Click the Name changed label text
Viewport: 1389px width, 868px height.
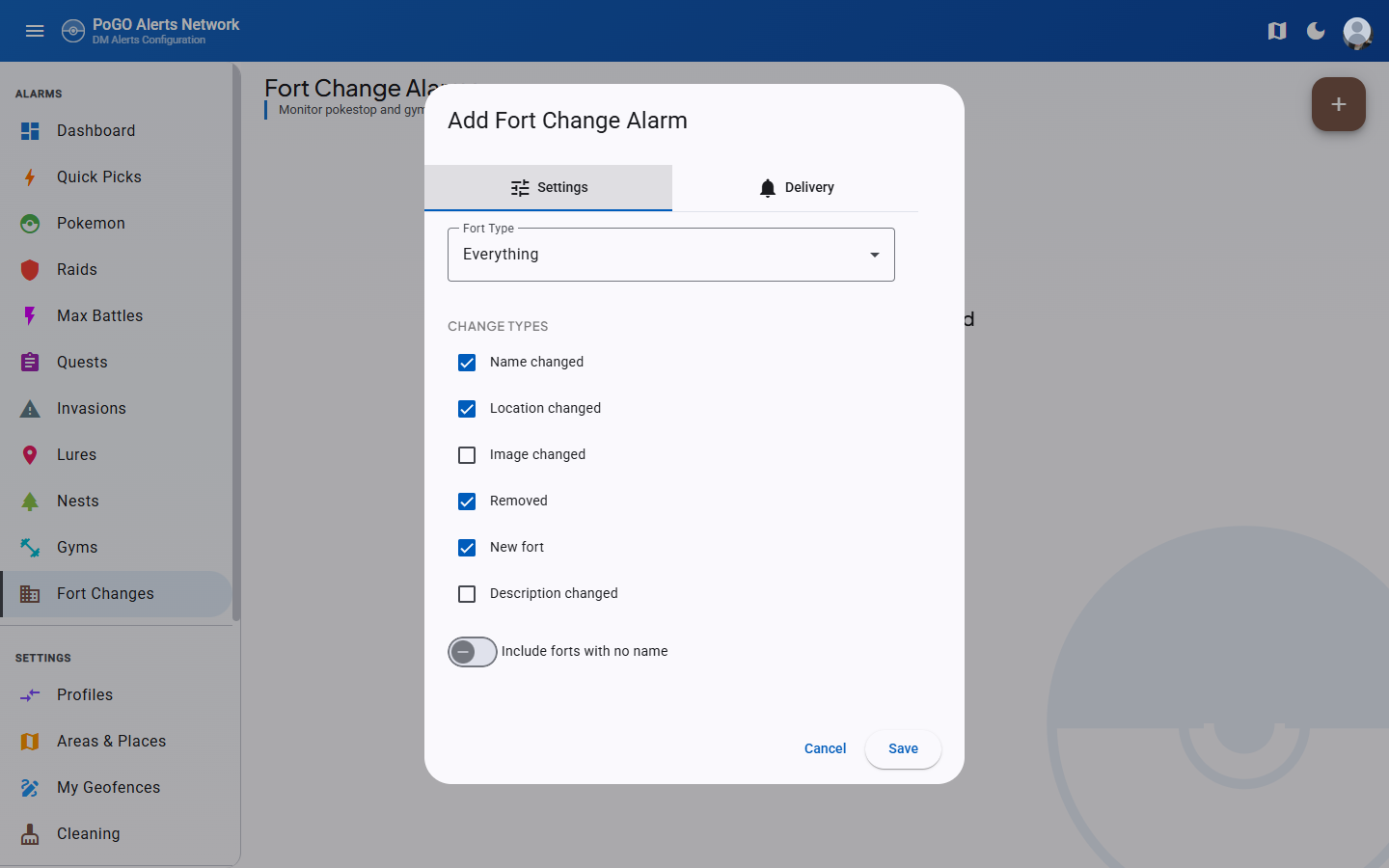click(x=536, y=362)
